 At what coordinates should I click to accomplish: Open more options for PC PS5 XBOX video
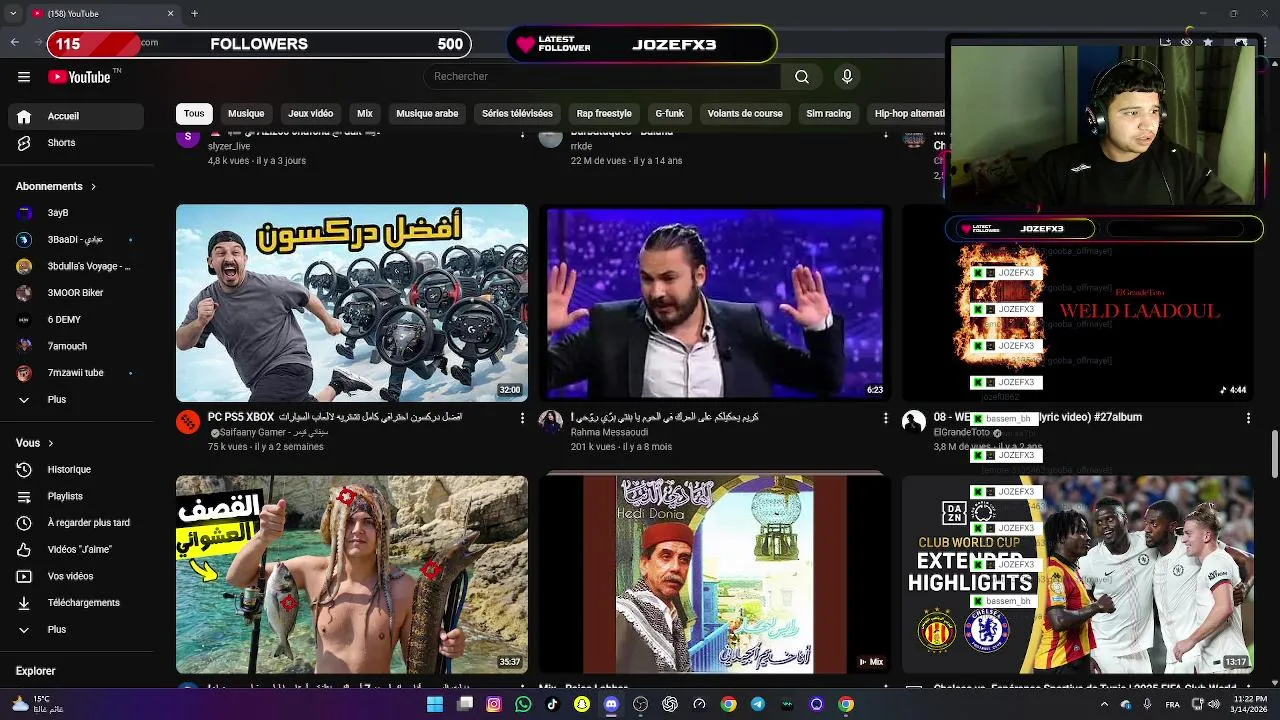click(522, 418)
